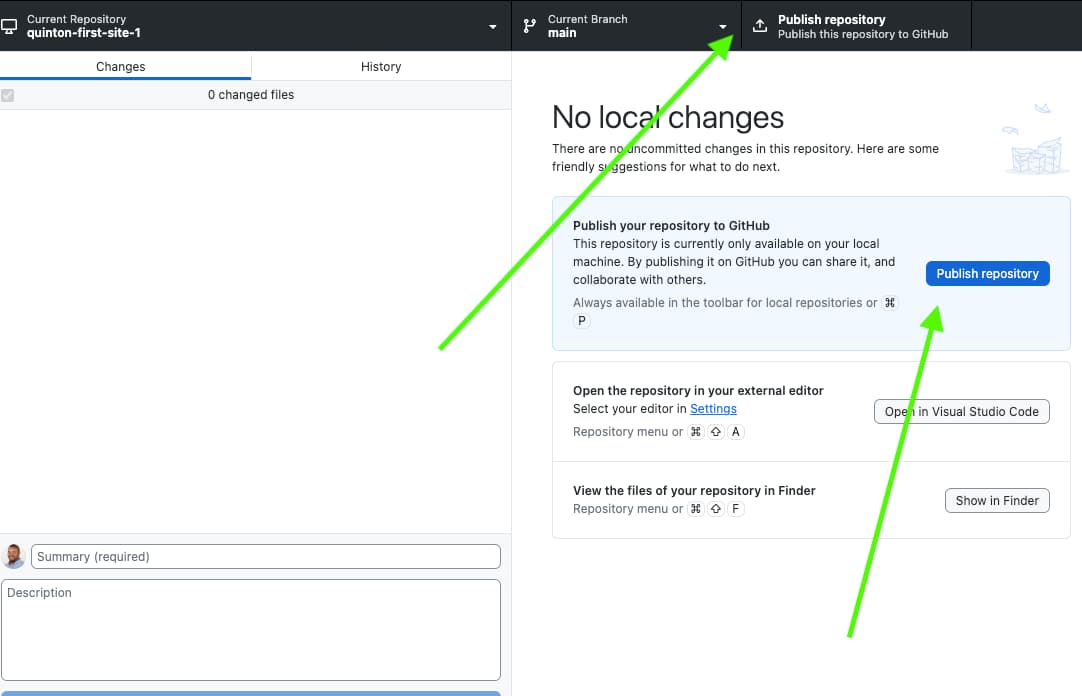Image resolution: width=1082 pixels, height=696 pixels.
Task: Click the upload icon beside Publish repository
Action: pos(760,26)
